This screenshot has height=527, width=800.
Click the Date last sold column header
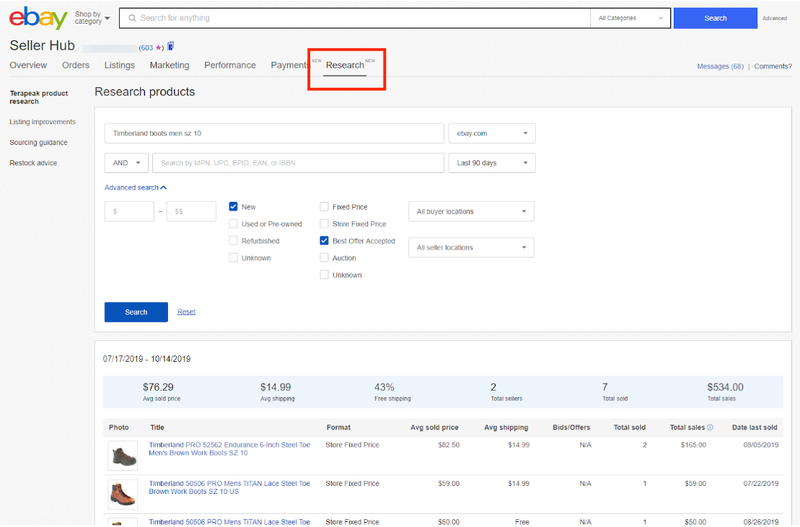(x=755, y=428)
